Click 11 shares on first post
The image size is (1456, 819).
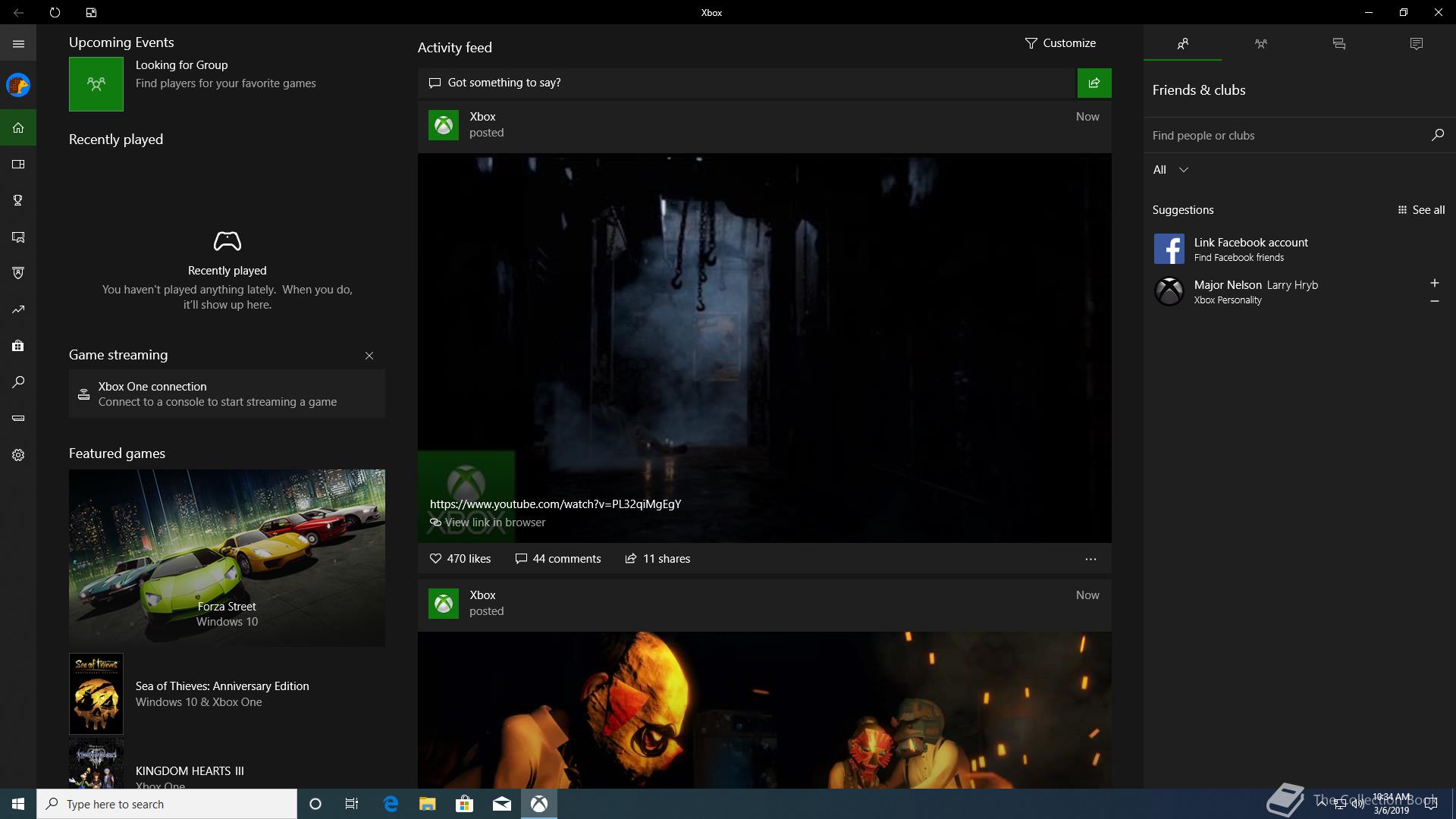pos(657,559)
